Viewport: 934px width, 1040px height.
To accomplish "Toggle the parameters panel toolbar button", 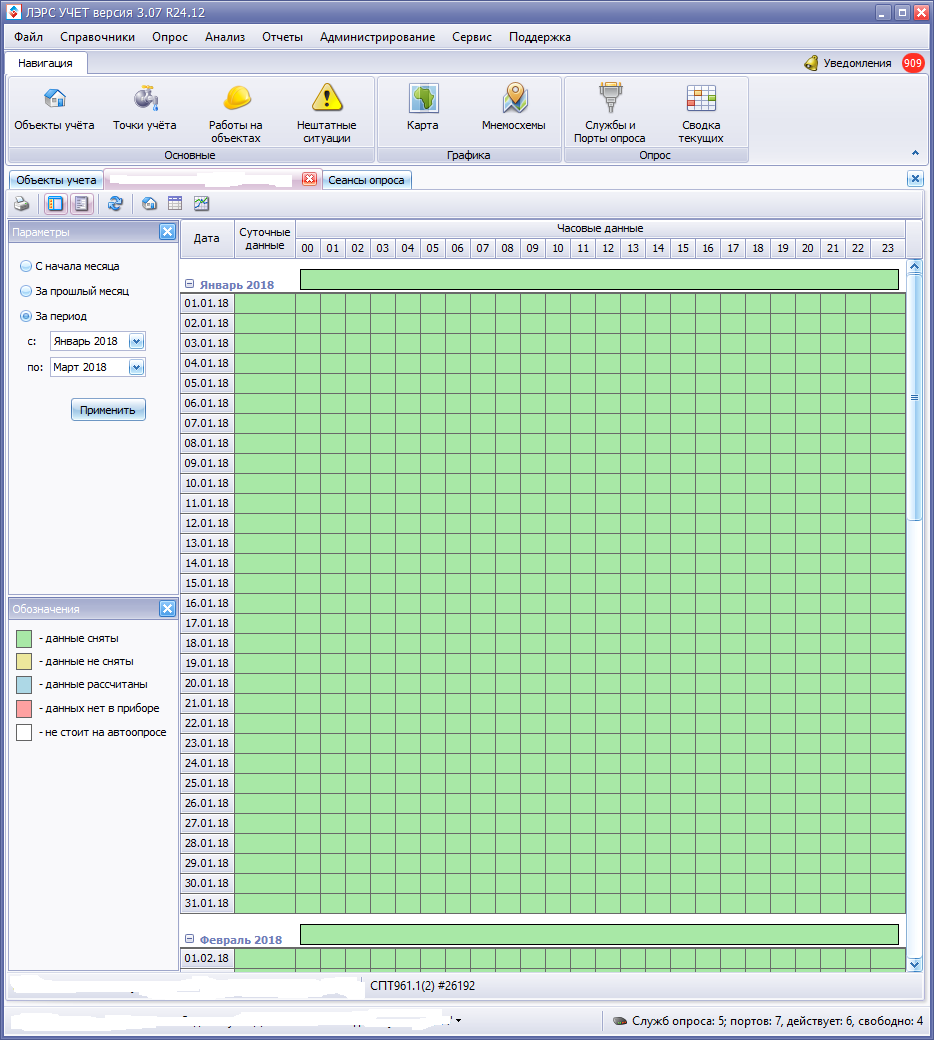I will 56,204.
